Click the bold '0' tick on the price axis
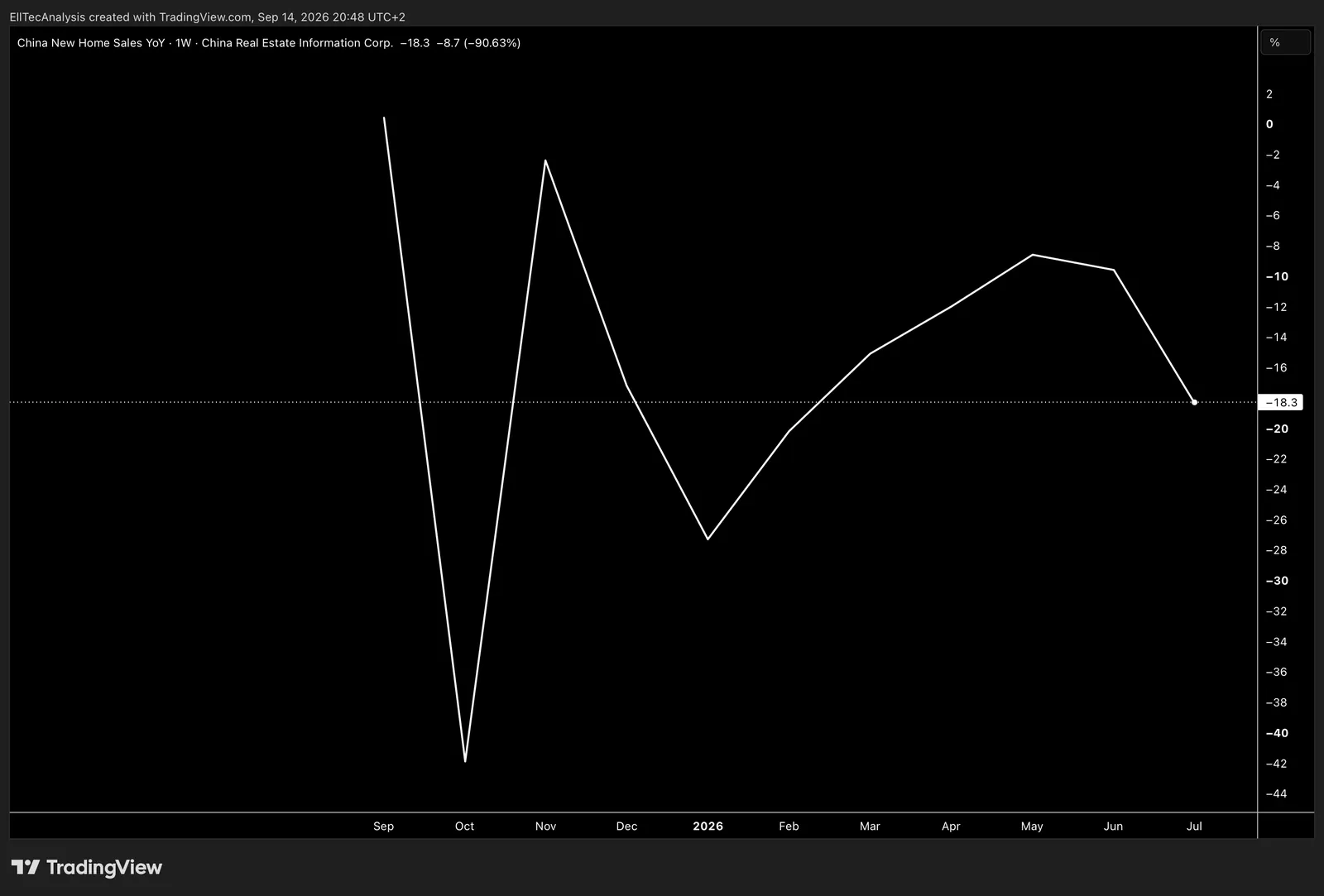 coord(1269,124)
